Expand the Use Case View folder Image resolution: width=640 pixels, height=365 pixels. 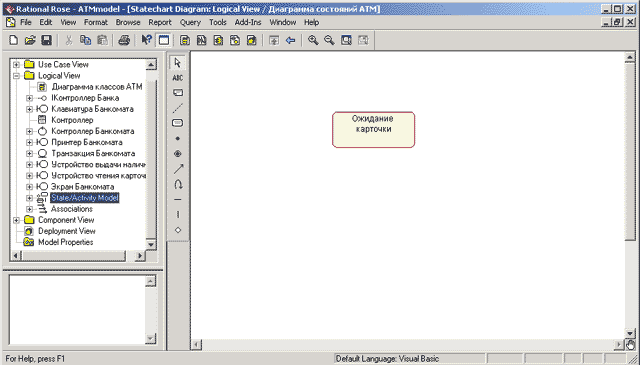(16, 65)
